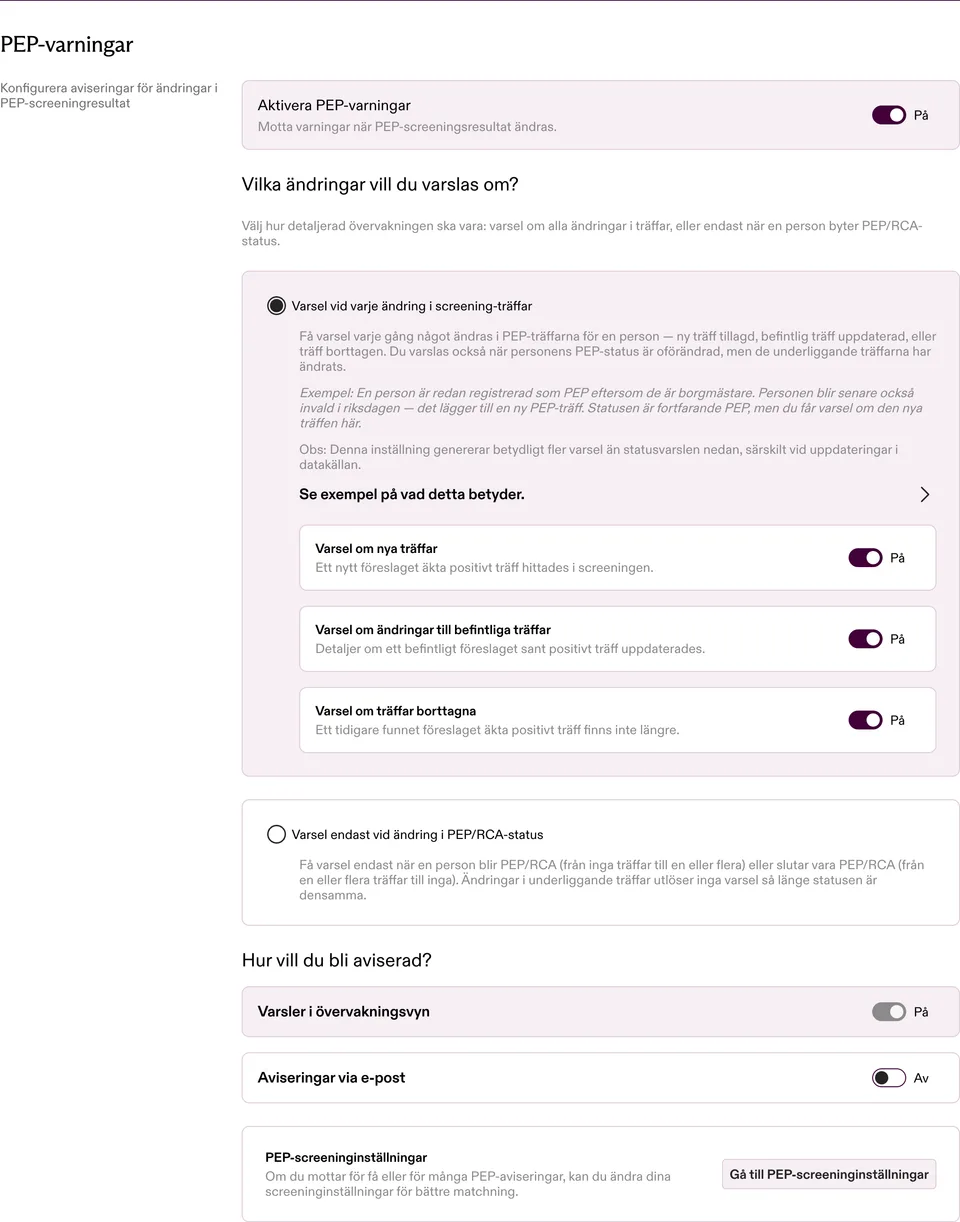Click the PEP-screeninginställningar section title
The height and width of the screenshot is (1222, 960).
point(346,1157)
